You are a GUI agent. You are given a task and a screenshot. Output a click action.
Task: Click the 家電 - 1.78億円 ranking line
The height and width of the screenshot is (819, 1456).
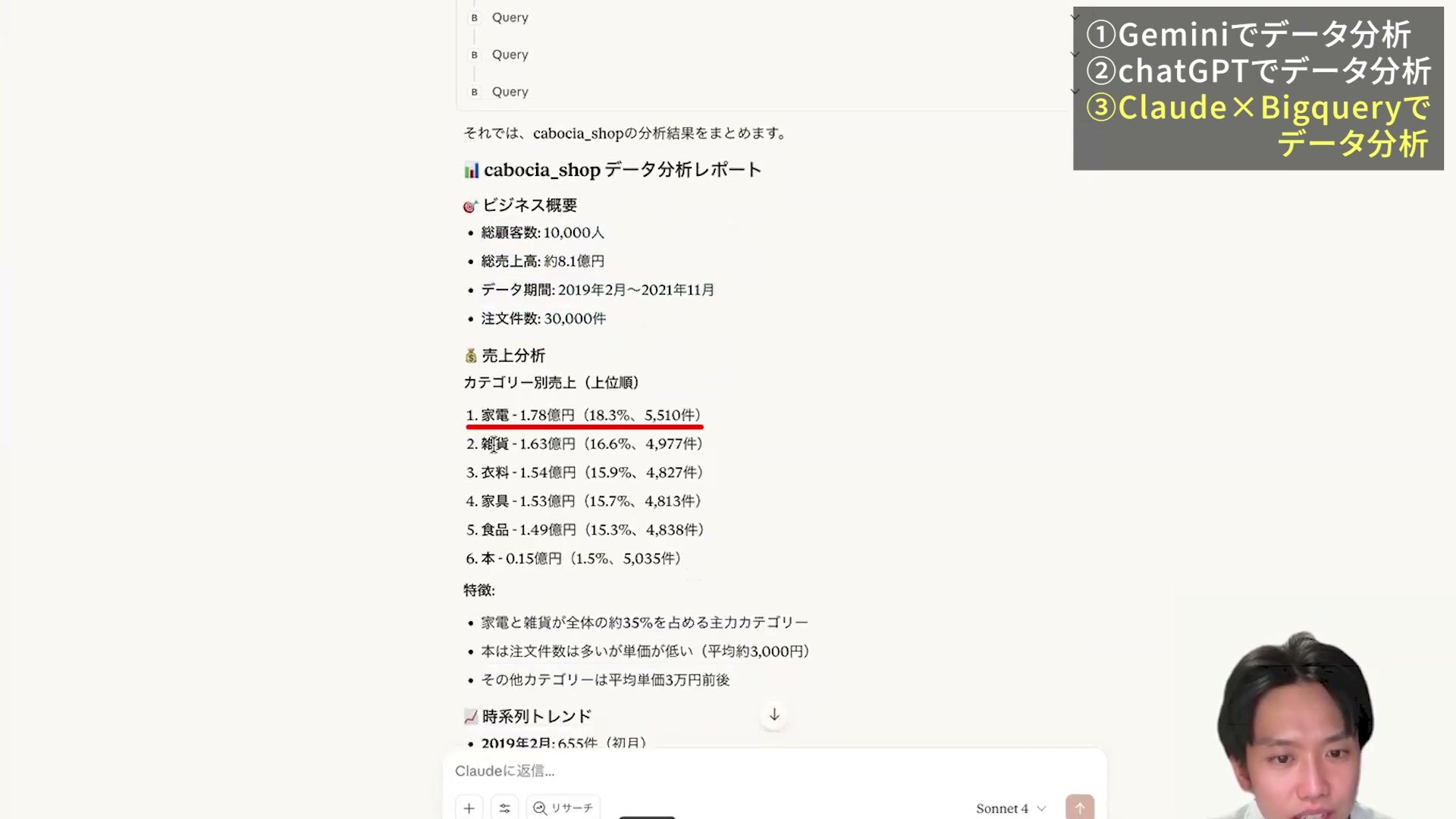[584, 416]
